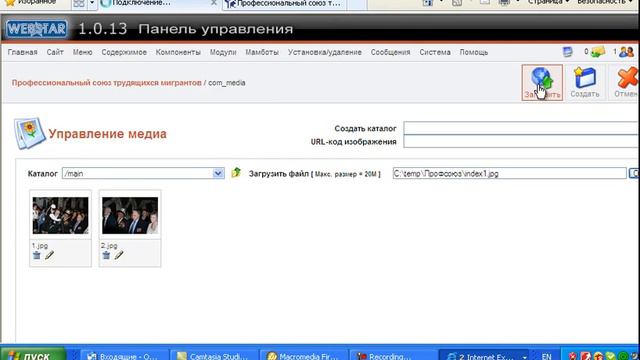Click the EN language indicator
Image resolution: width=640 pixels, height=360 pixels.
546,356
